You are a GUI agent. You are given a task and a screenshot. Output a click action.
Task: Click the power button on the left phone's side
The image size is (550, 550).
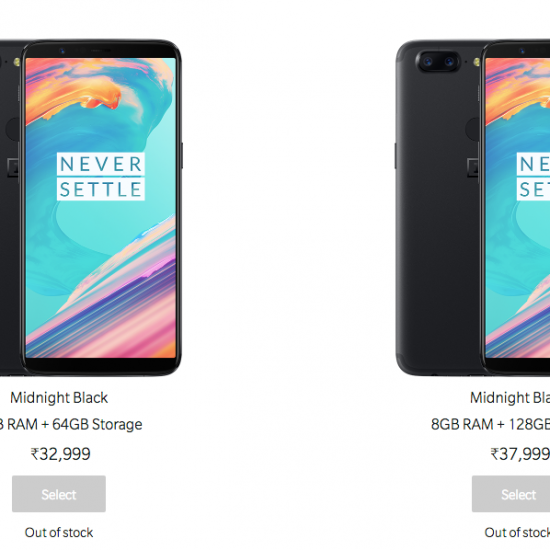tap(182, 155)
